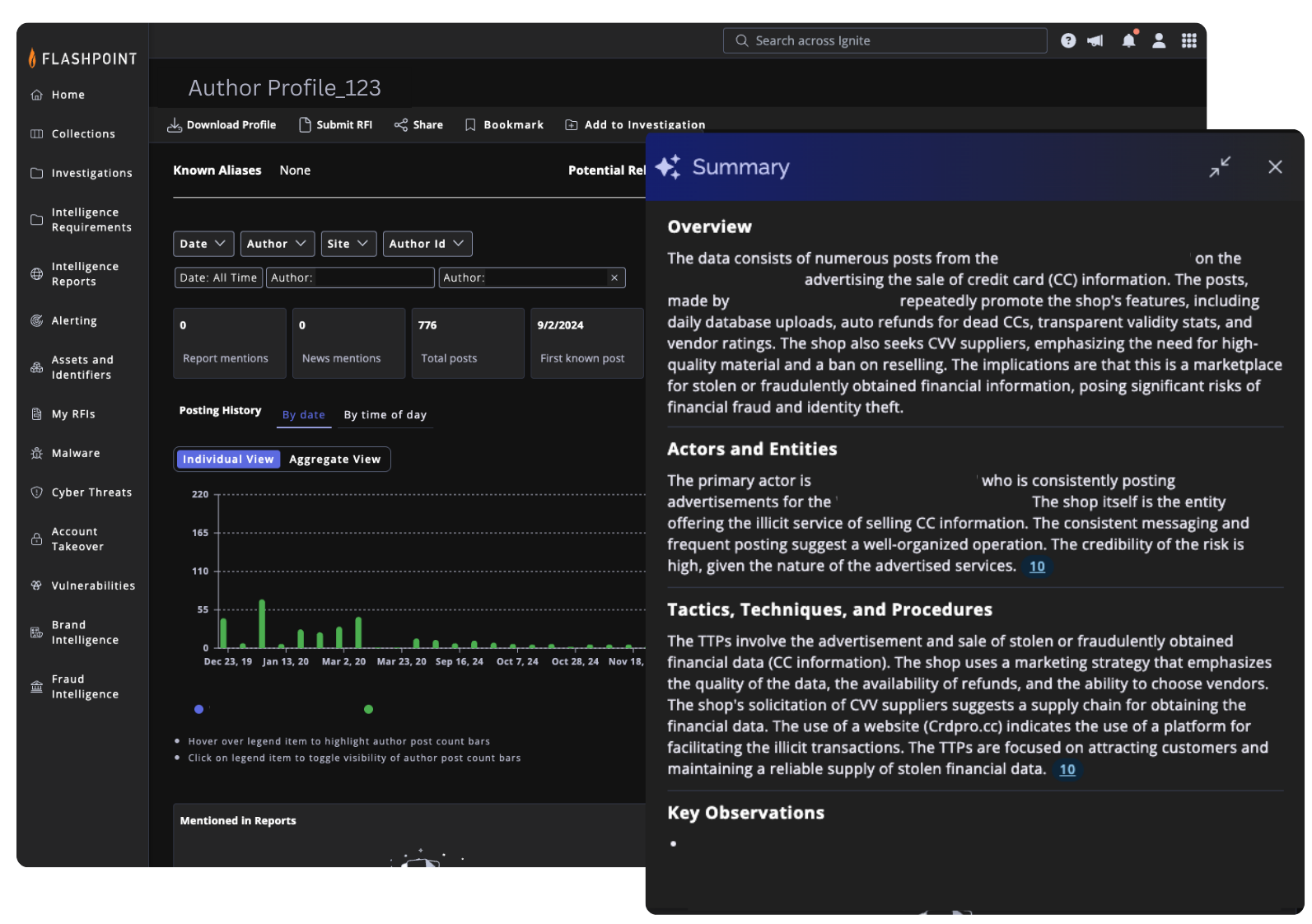Collapse the Summary panel with shrink icon
Image resolution: width=1312 pixels, height=924 pixels.
1220,167
